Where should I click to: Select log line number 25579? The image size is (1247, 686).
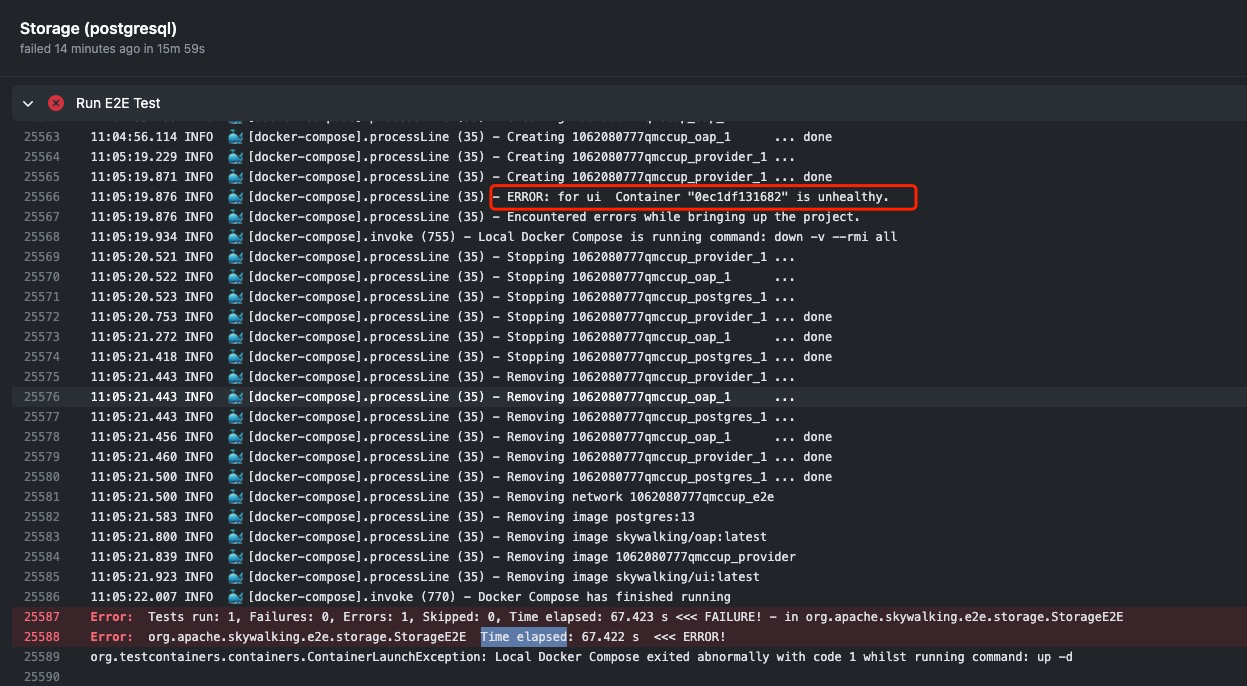pyautogui.click(x=42, y=457)
